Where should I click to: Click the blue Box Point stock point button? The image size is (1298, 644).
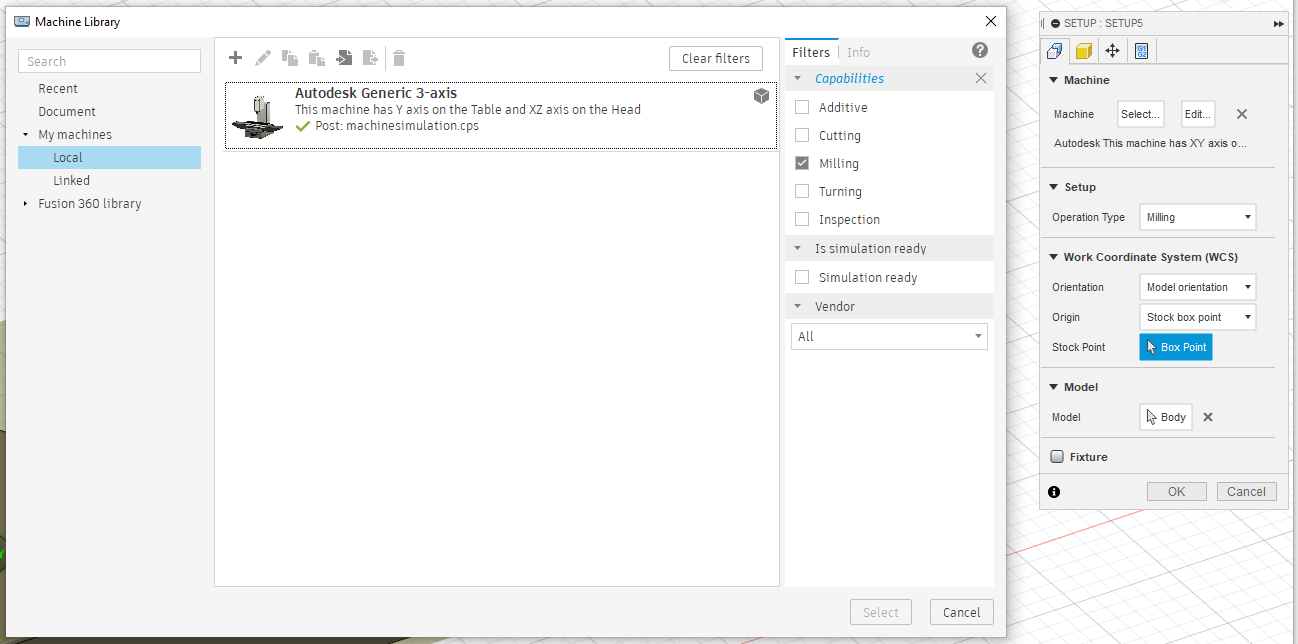coord(1176,347)
